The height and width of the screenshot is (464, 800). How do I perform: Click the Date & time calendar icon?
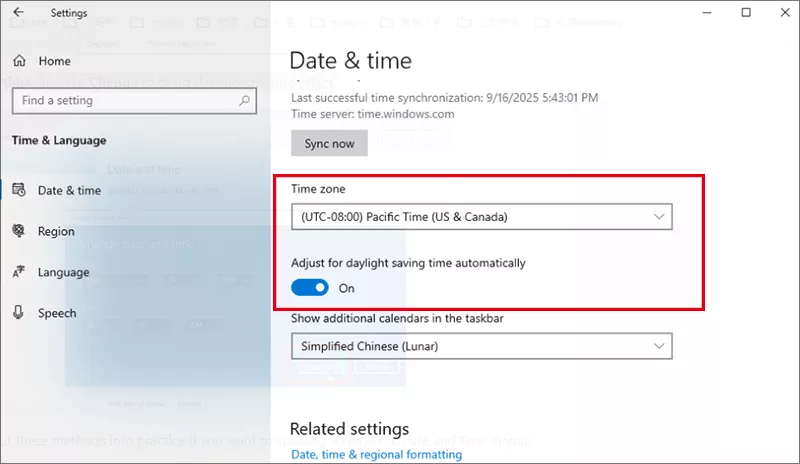tap(19, 190)
